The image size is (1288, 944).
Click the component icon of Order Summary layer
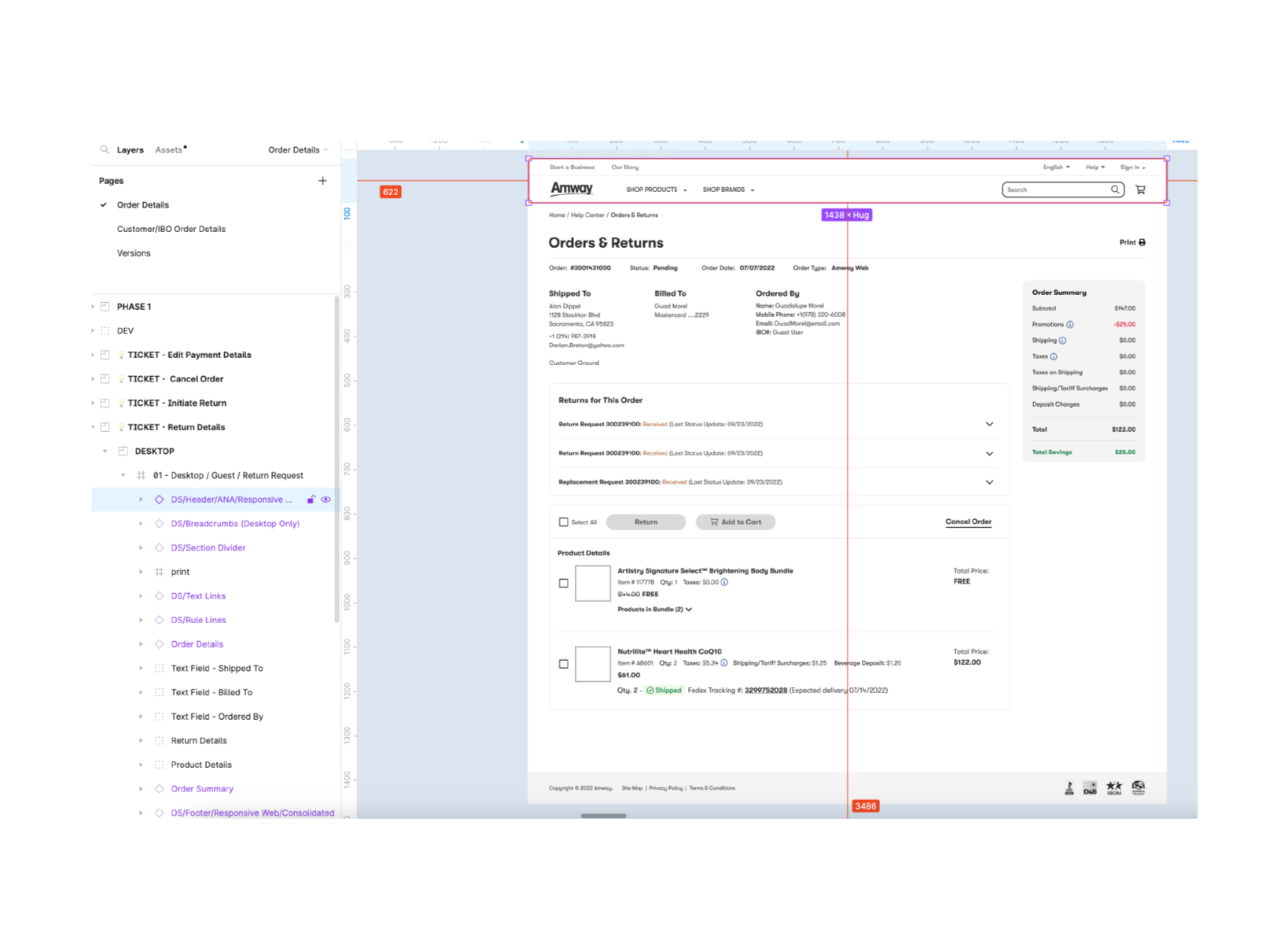[x=159, y=789]
